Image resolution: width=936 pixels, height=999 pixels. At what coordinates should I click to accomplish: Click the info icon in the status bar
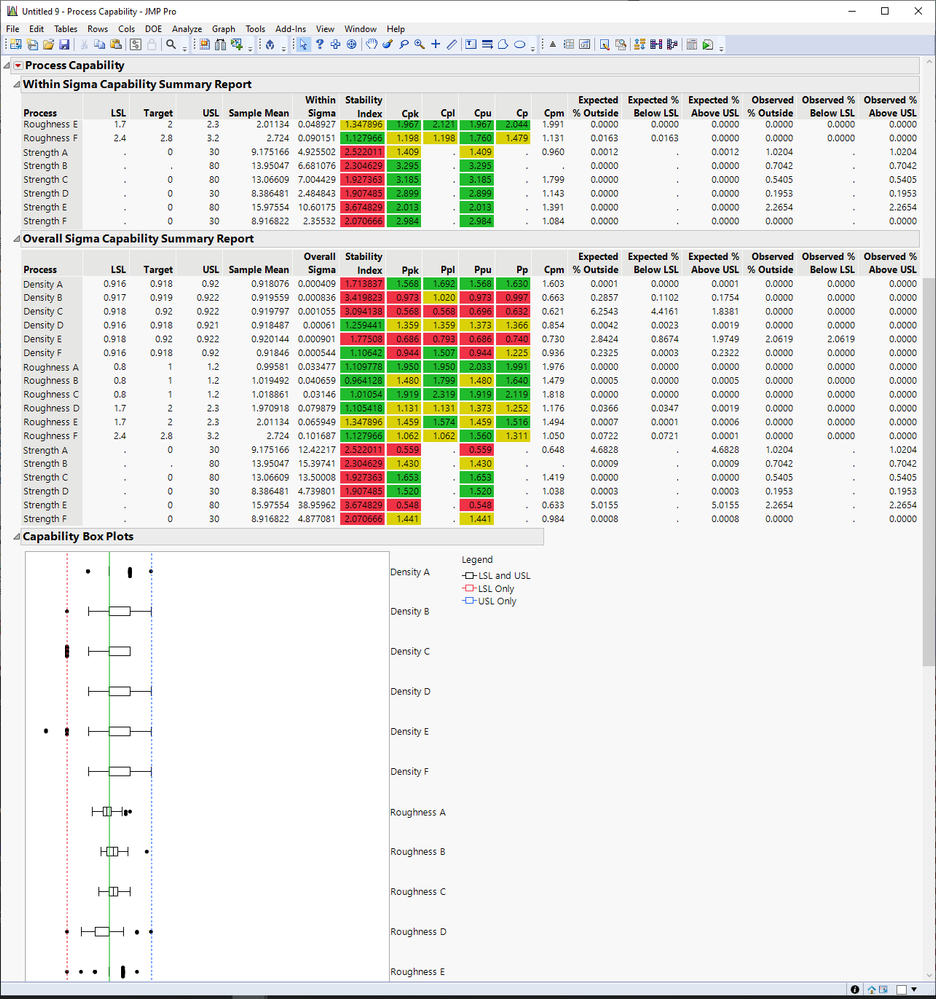pos(855,990)
